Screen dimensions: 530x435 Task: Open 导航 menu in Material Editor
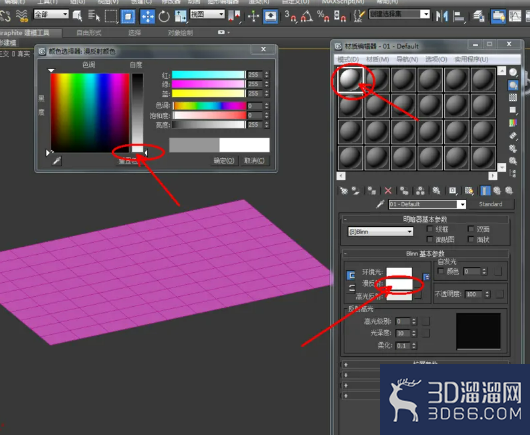point(407,59)
